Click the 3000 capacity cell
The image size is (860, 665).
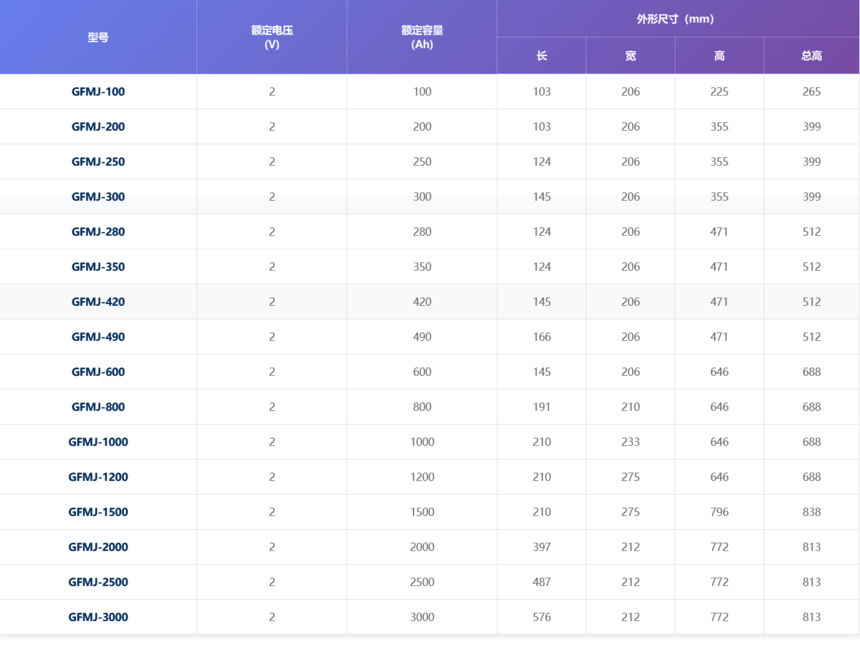click(x=422, y=617)
